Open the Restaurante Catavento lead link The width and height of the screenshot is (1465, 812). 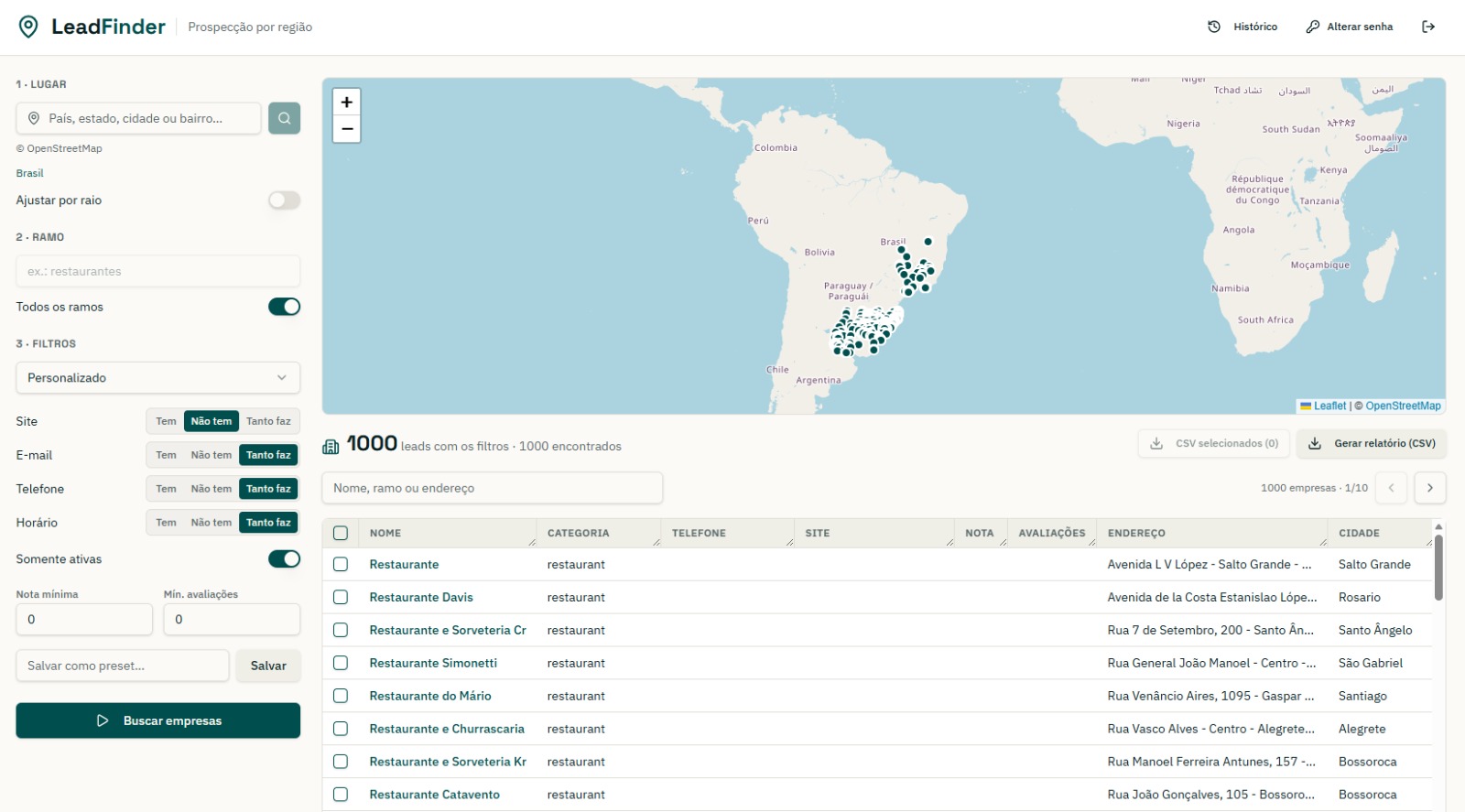coord(435,795)
